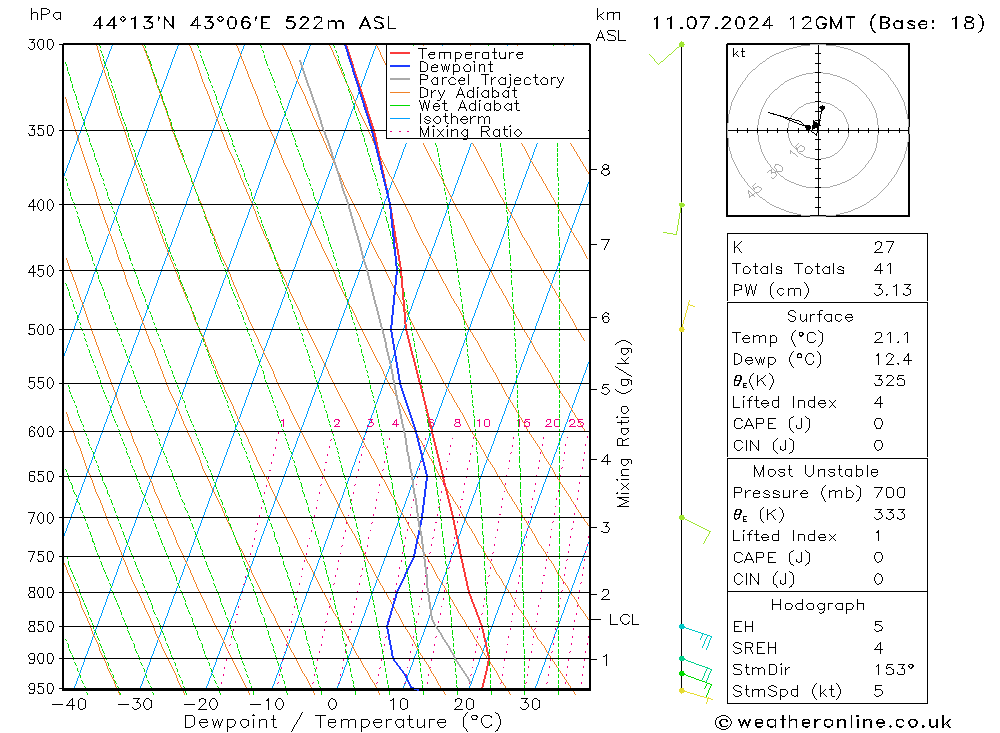Click the 1 km altitude tick label
This screenshot has height=733, width=1000.
605,660
